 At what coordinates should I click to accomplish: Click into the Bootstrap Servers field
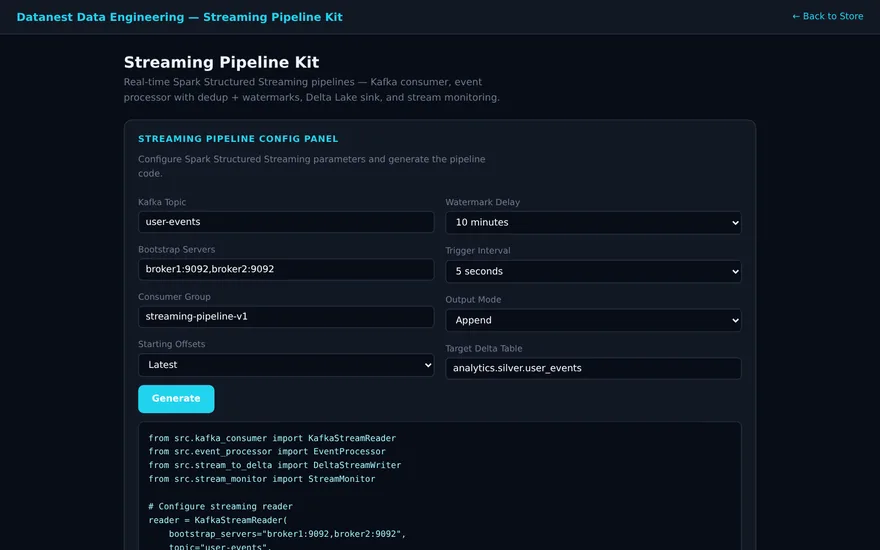click(286, 269)
